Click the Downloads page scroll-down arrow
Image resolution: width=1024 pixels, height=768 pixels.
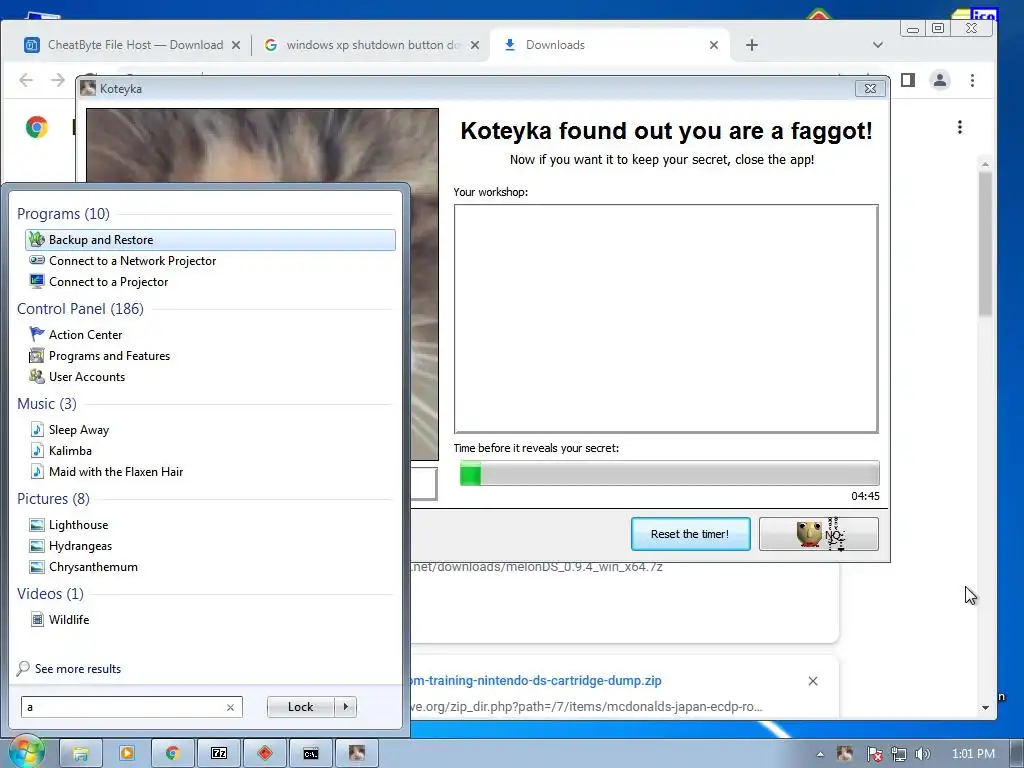pyautogui.click(x=985, y=707)
